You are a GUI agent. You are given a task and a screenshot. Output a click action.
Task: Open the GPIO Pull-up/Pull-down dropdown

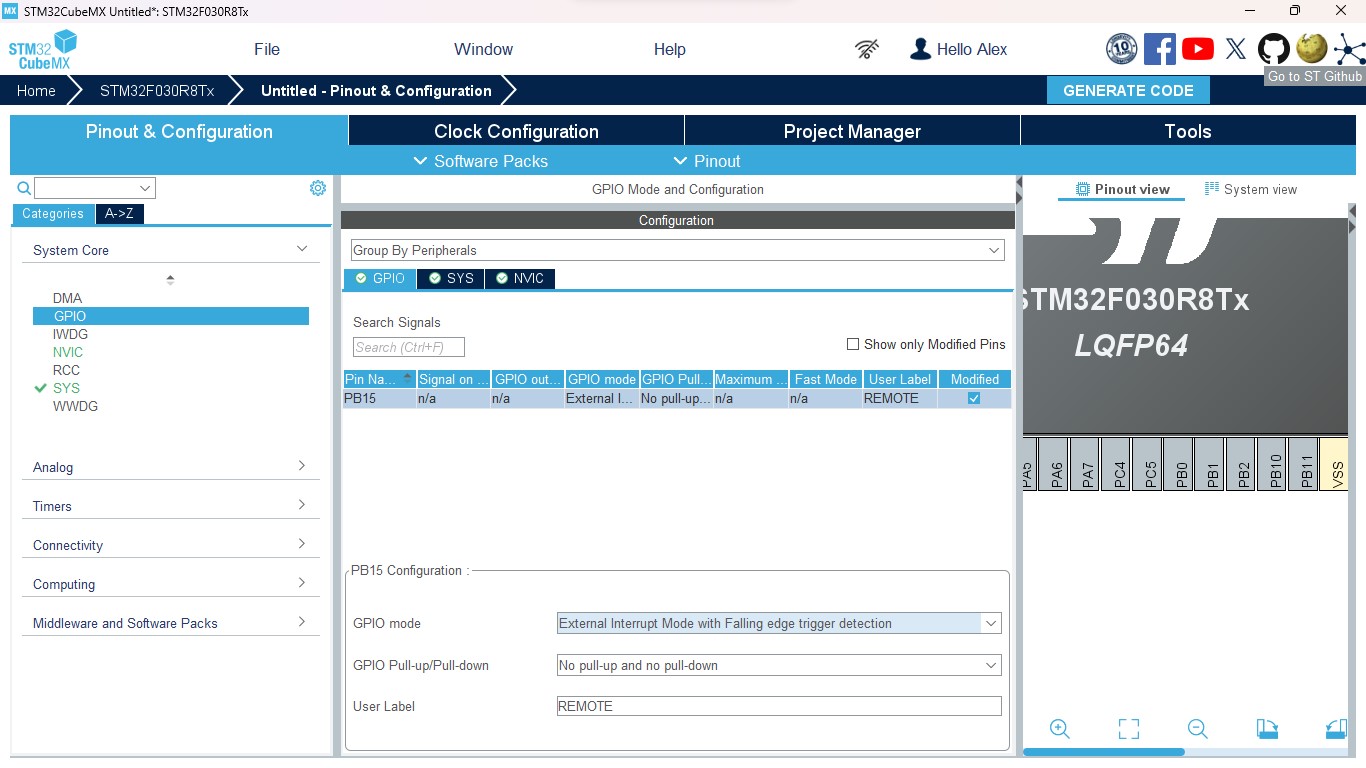[779, 665]
